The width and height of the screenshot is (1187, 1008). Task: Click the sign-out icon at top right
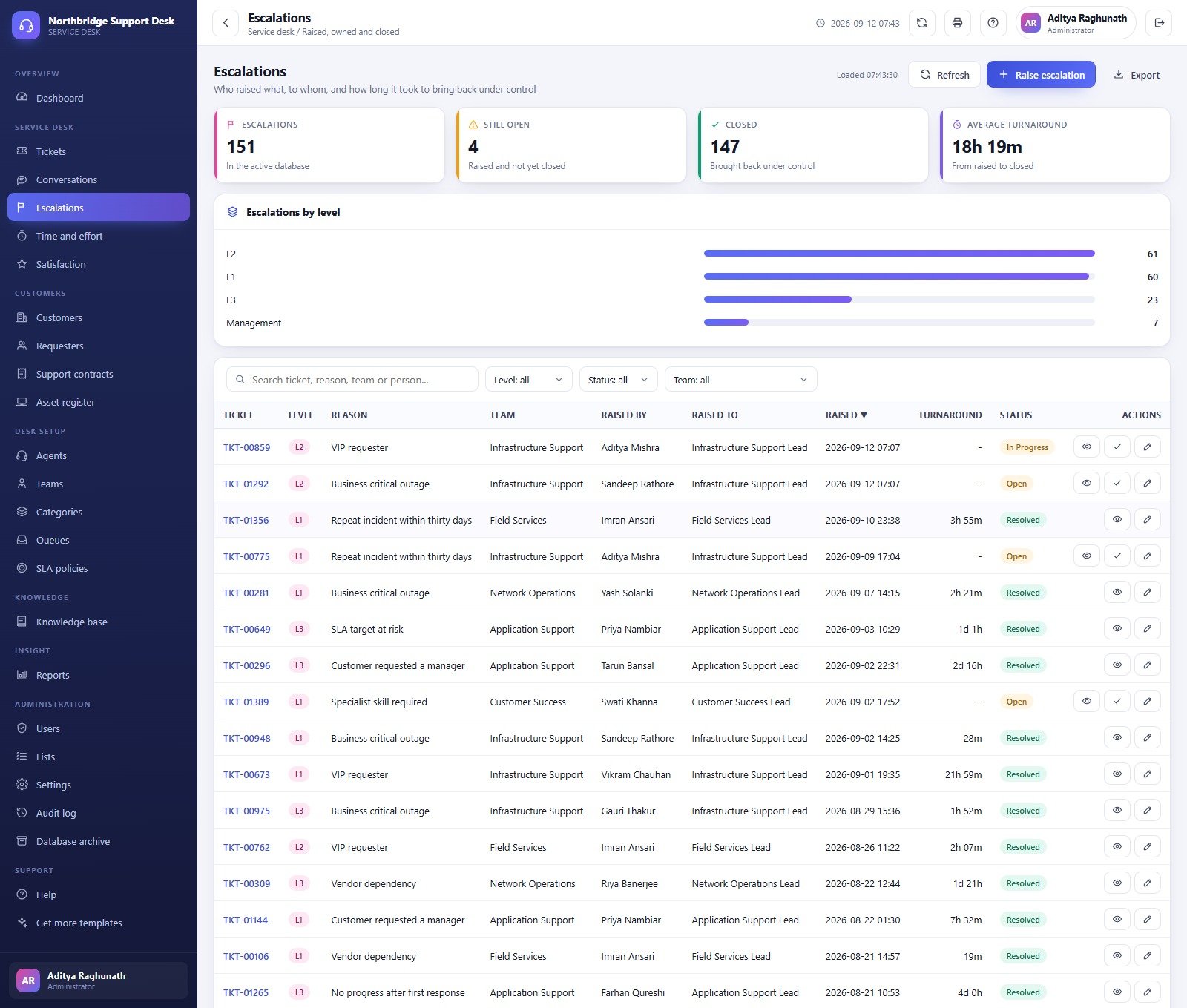[x=1159, y=23]
